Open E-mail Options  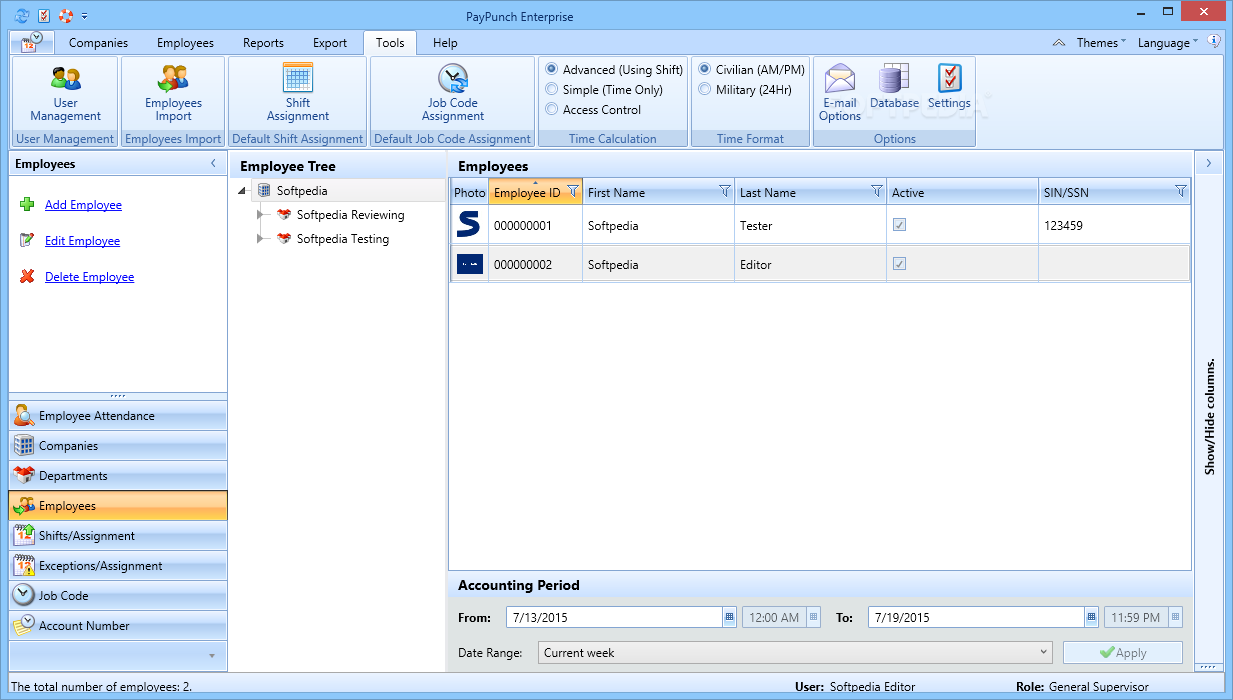(x=840, y=93)
